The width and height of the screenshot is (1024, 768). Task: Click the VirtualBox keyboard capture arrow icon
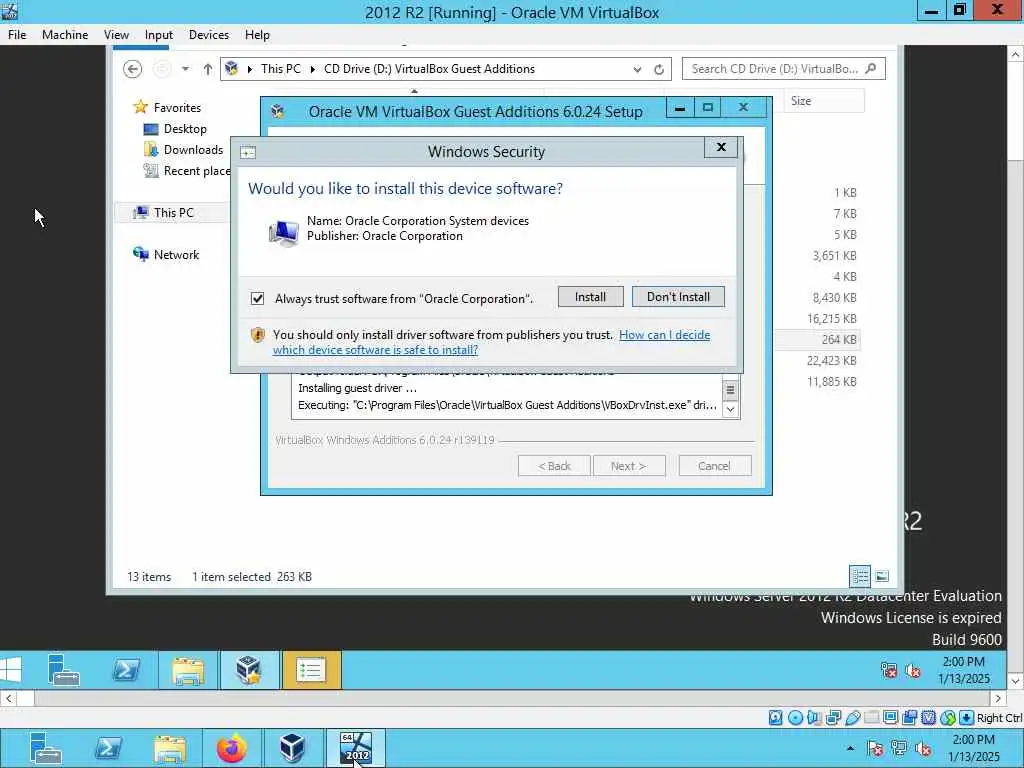(967, 718)
